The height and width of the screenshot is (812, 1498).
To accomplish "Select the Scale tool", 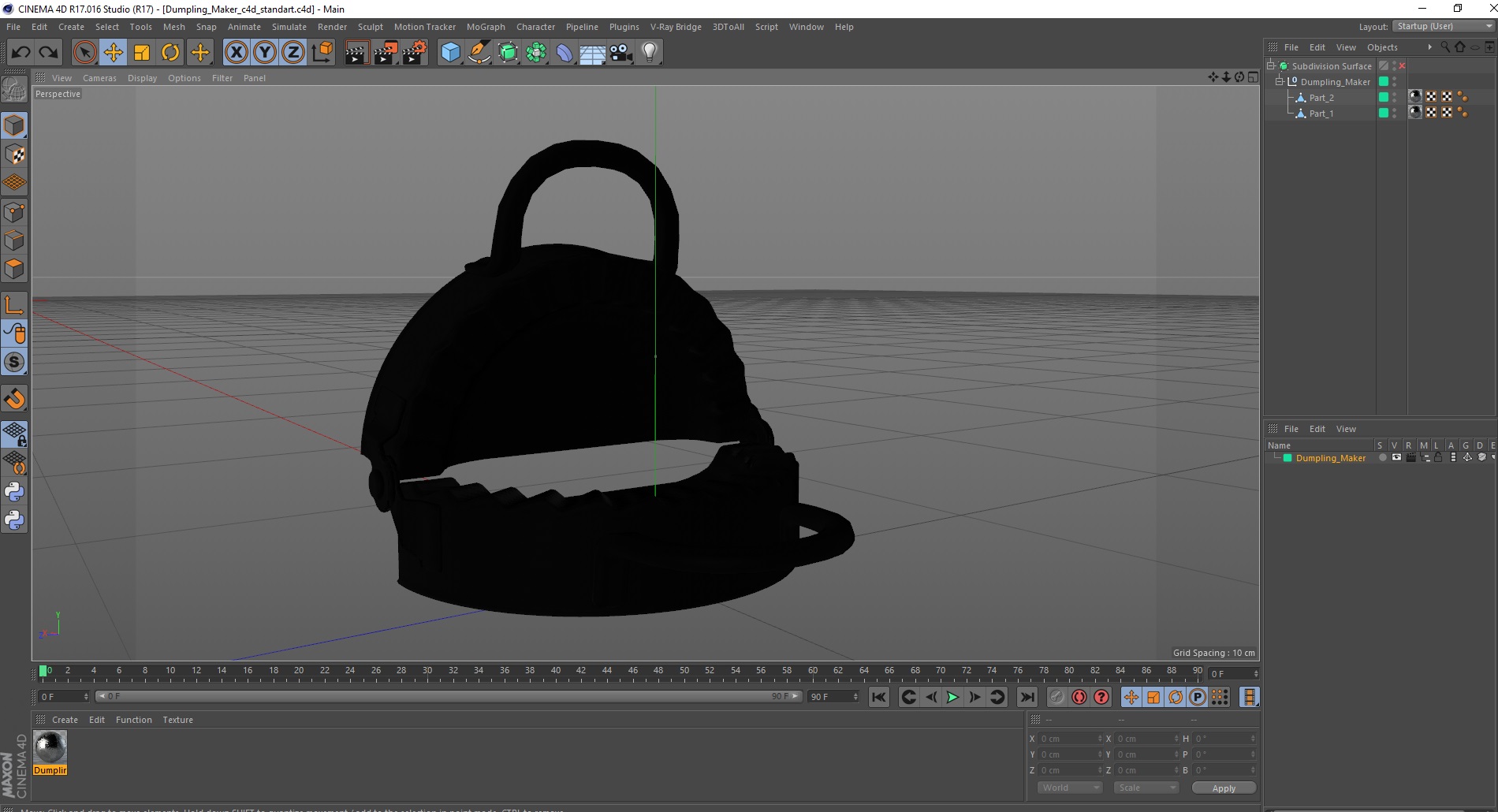I will click(142, 53).
